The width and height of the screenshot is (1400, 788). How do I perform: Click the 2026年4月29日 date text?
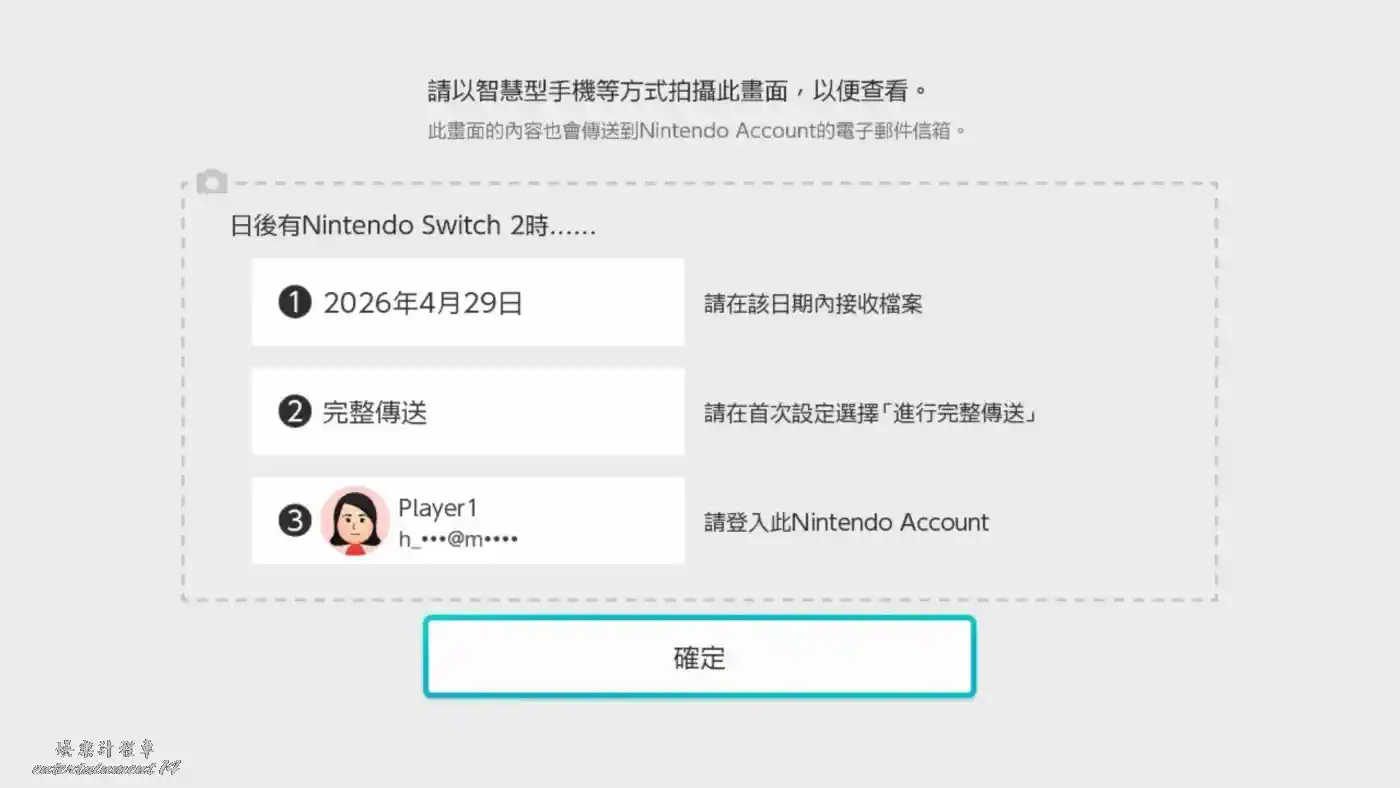pos(423,303)
